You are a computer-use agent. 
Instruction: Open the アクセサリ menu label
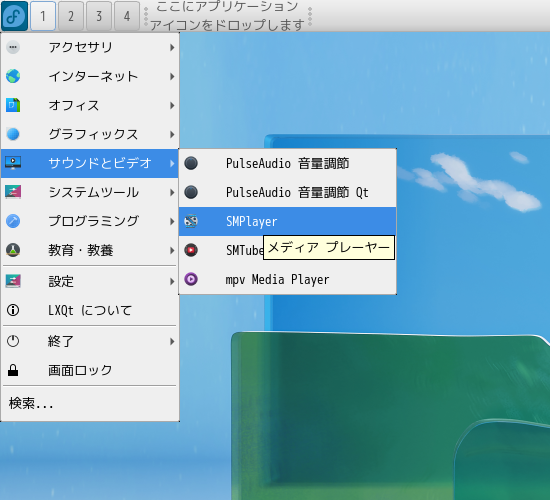click(x=80, y=47)
